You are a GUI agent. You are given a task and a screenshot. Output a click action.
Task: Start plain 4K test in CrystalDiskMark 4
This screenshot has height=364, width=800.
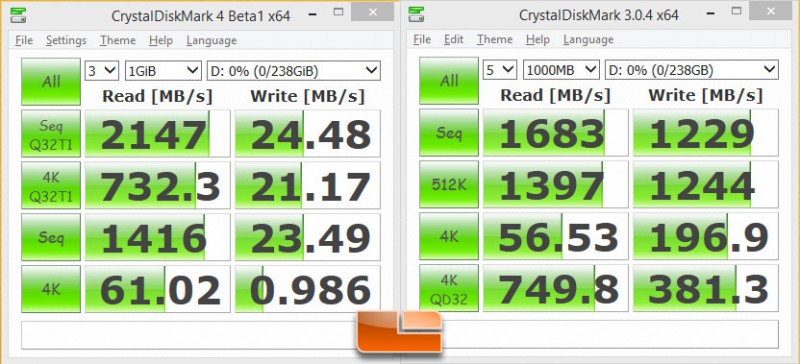51,289
